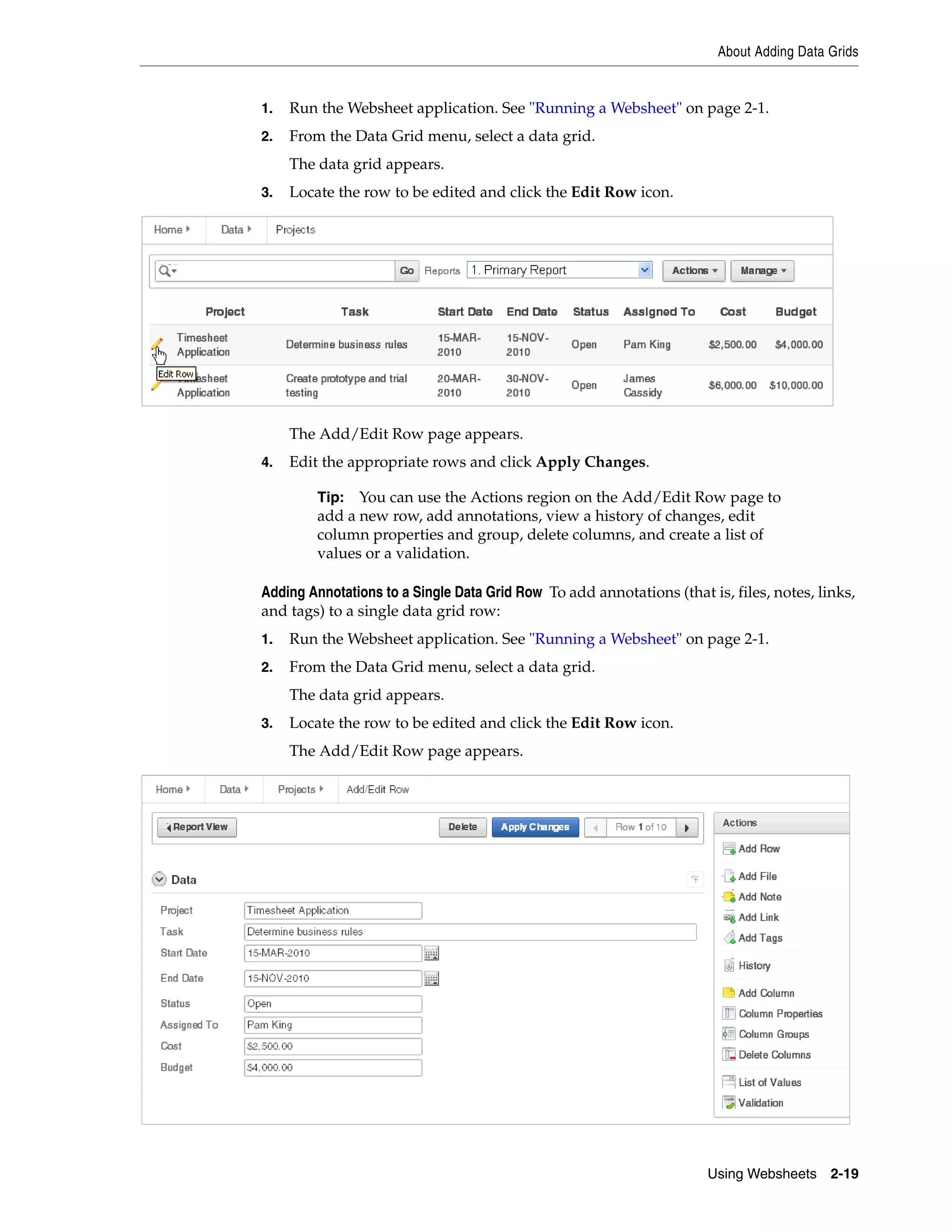Click the Delete Columns icon

pos(729,1055)
